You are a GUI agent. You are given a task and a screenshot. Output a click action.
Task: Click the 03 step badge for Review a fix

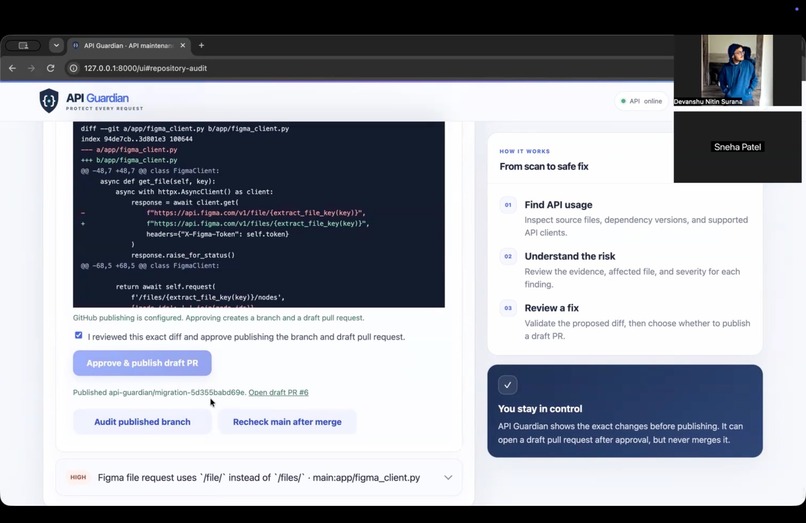508,308
